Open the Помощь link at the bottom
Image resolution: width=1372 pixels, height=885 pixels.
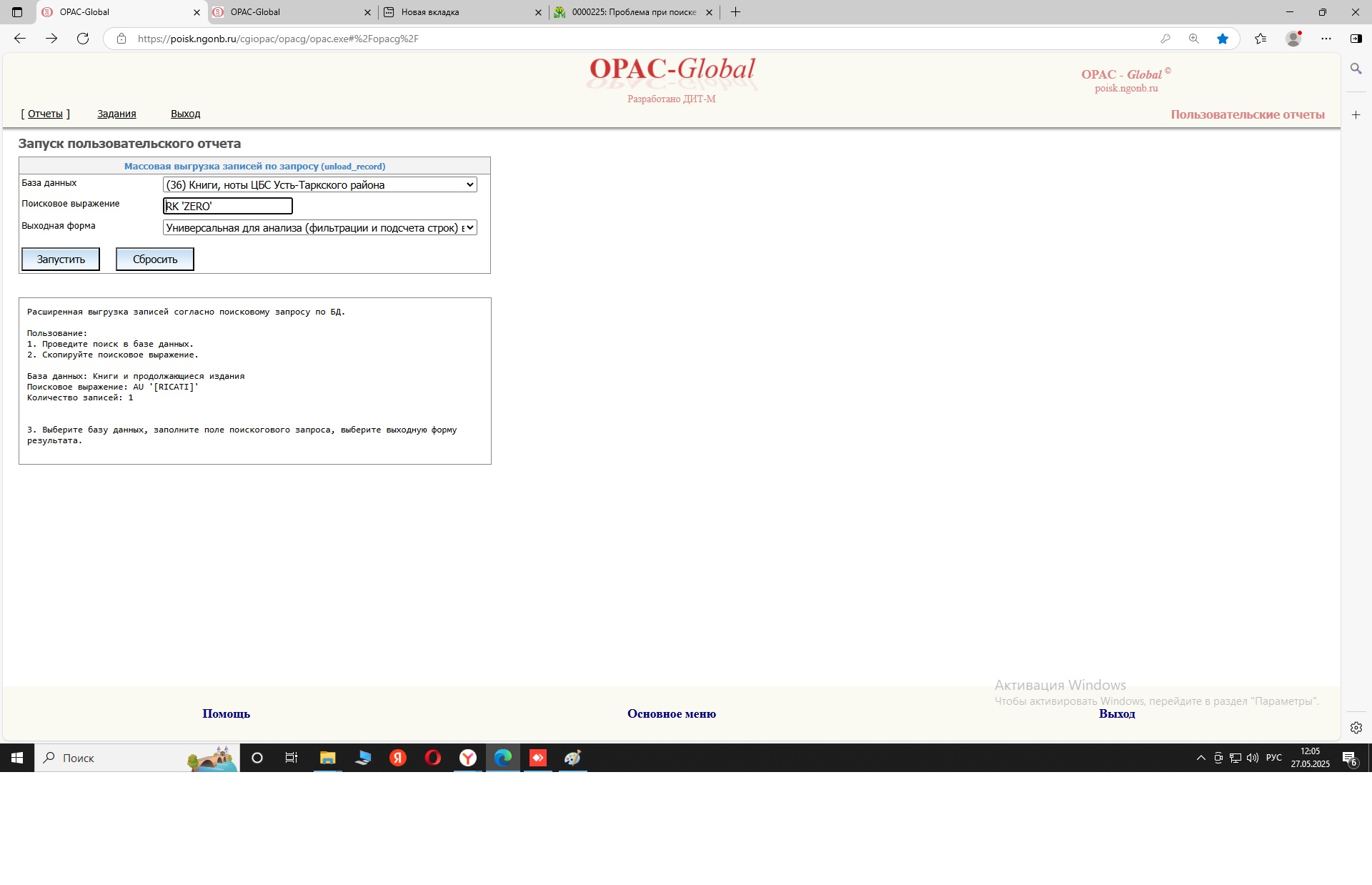click(x=226, y=713)
